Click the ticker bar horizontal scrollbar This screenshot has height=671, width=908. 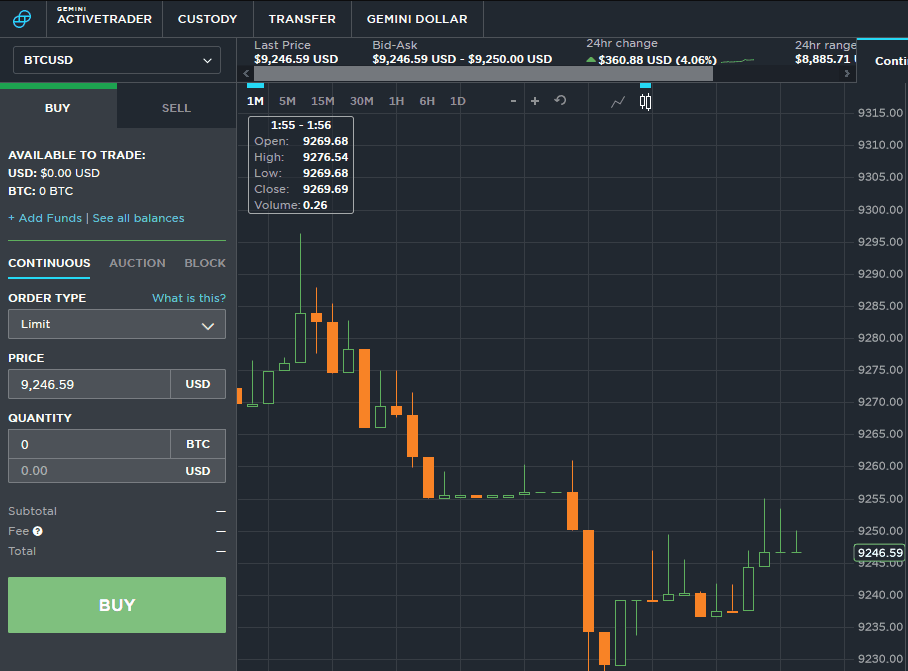483,74
